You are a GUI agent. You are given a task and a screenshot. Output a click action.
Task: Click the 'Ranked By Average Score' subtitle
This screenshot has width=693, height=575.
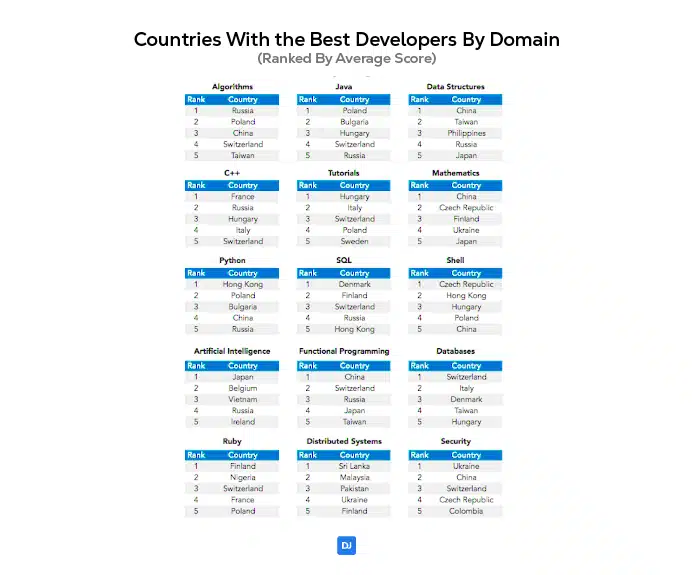(x=346, y=59)
